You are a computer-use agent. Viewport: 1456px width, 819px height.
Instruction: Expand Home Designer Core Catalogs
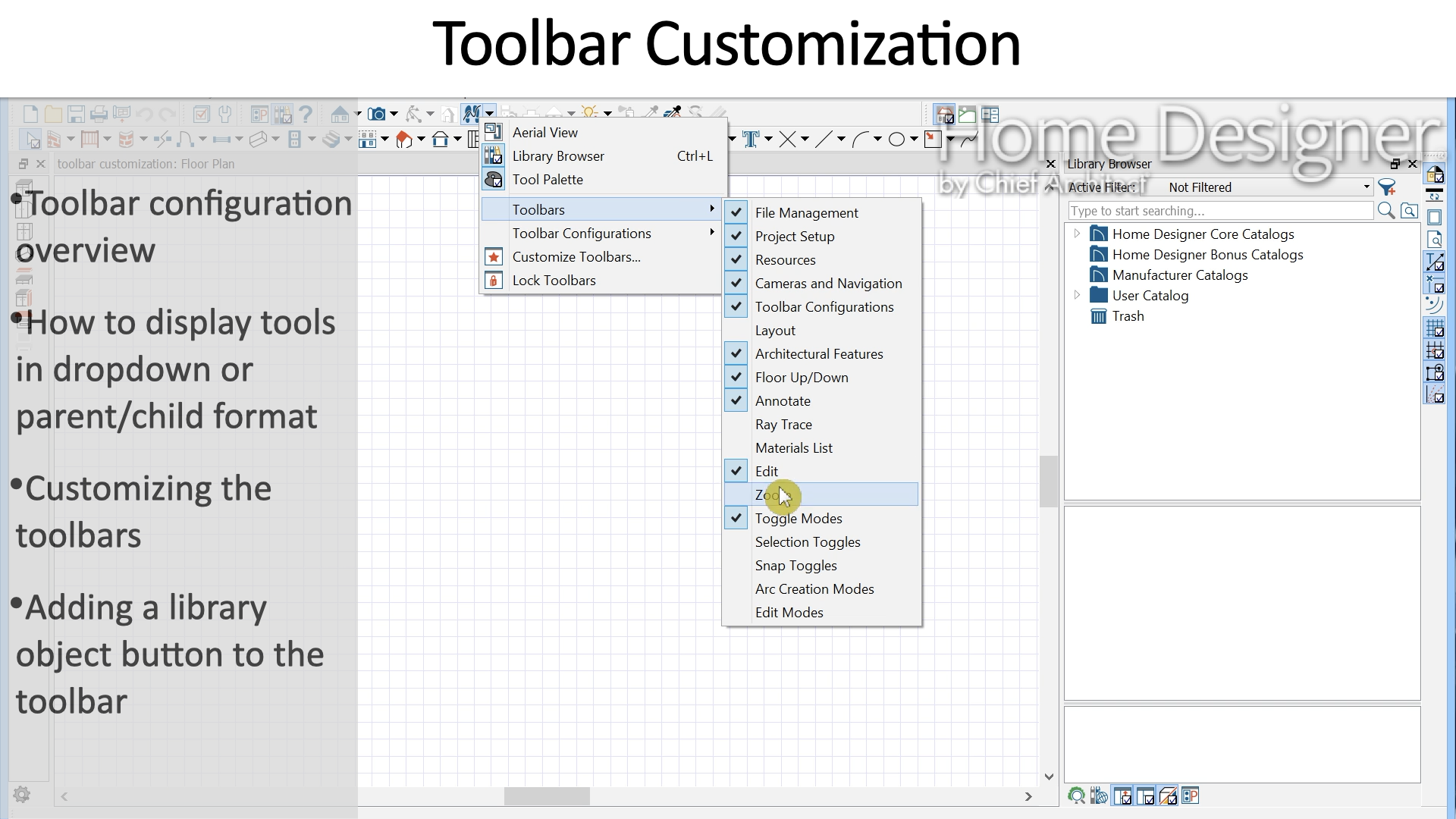1077,234
